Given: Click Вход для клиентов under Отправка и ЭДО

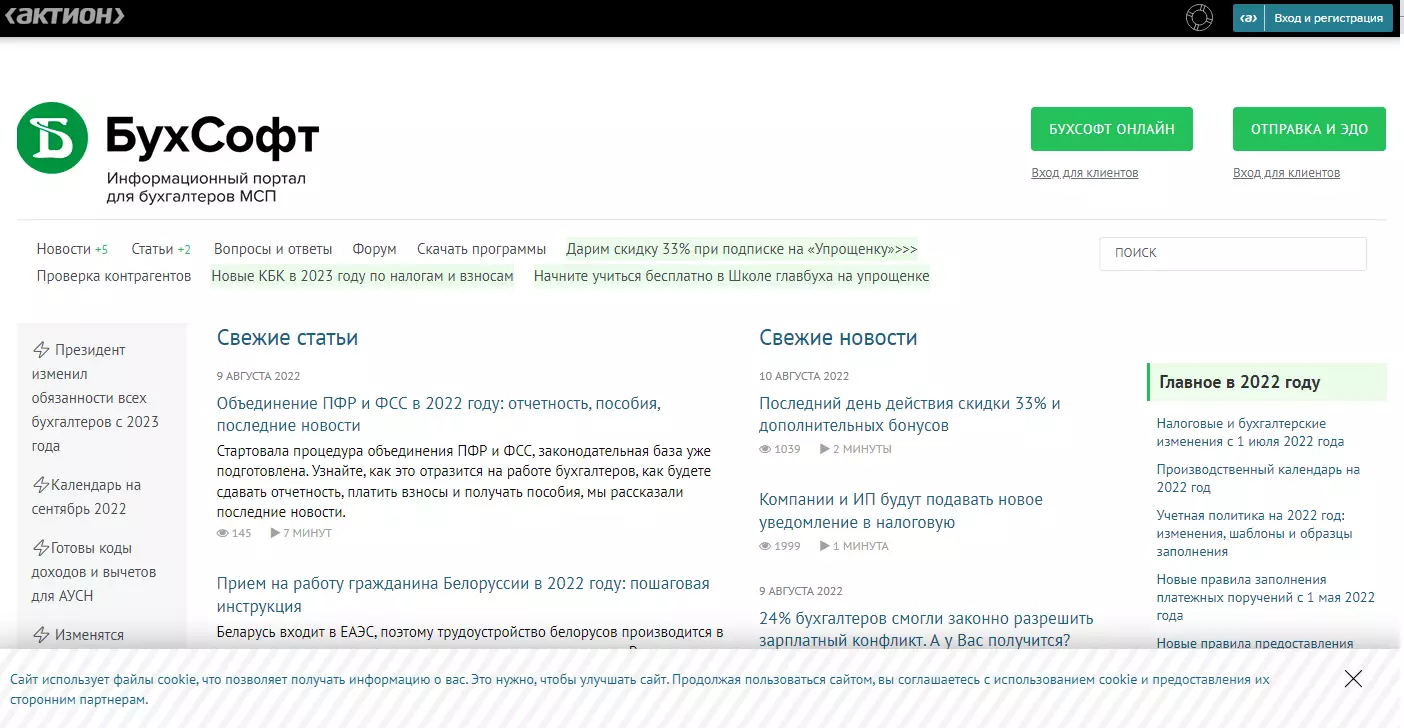Looking at the screenshot, I should tap(1286, 173).
